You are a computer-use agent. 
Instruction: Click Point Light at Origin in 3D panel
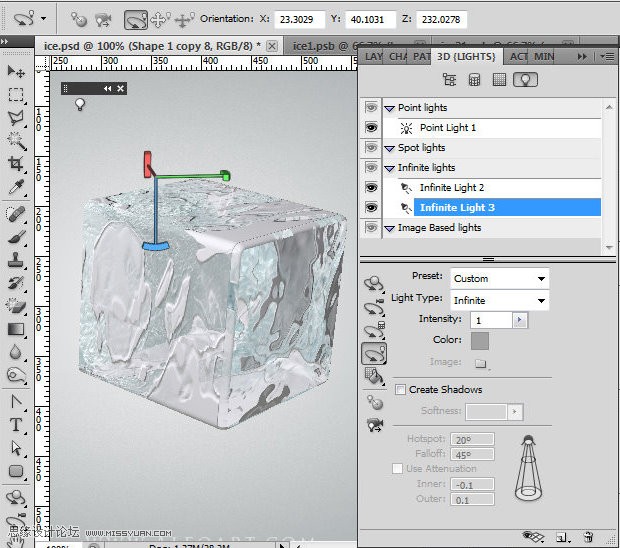(x=374, y=402)
